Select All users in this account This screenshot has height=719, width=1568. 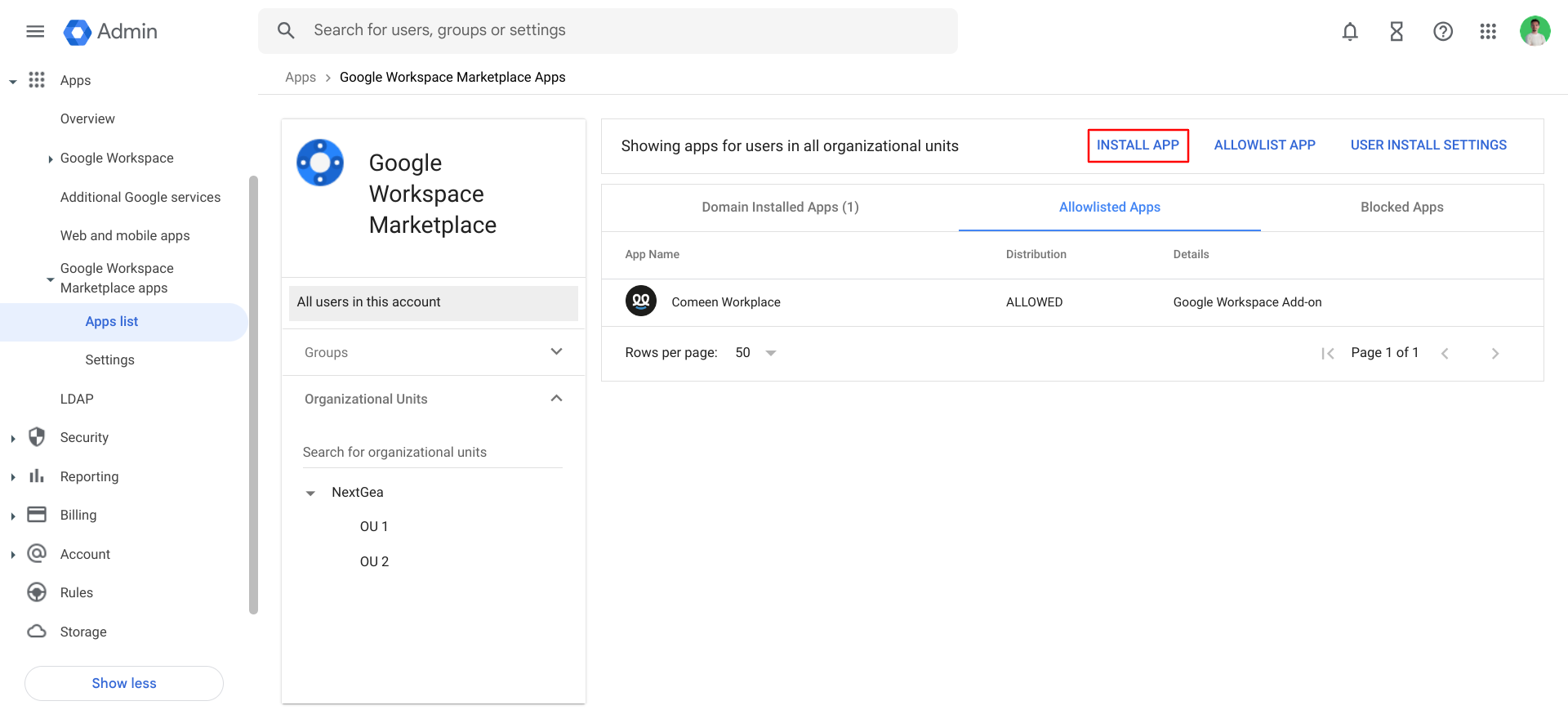[x=434, y=302]
